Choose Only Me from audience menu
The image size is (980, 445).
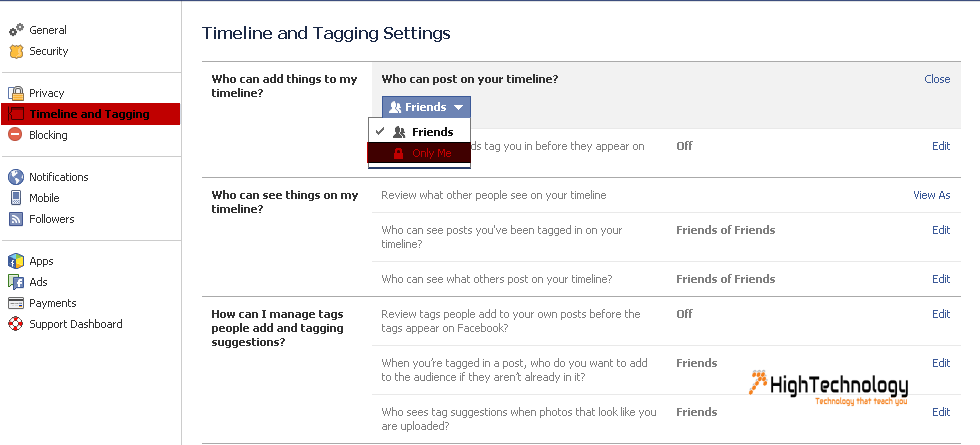[419, 153]
